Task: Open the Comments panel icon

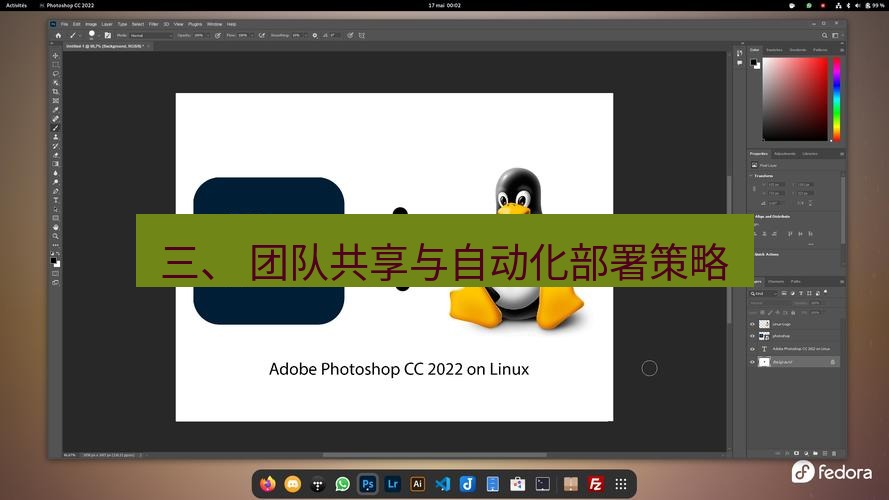Action: click(739, 63)
